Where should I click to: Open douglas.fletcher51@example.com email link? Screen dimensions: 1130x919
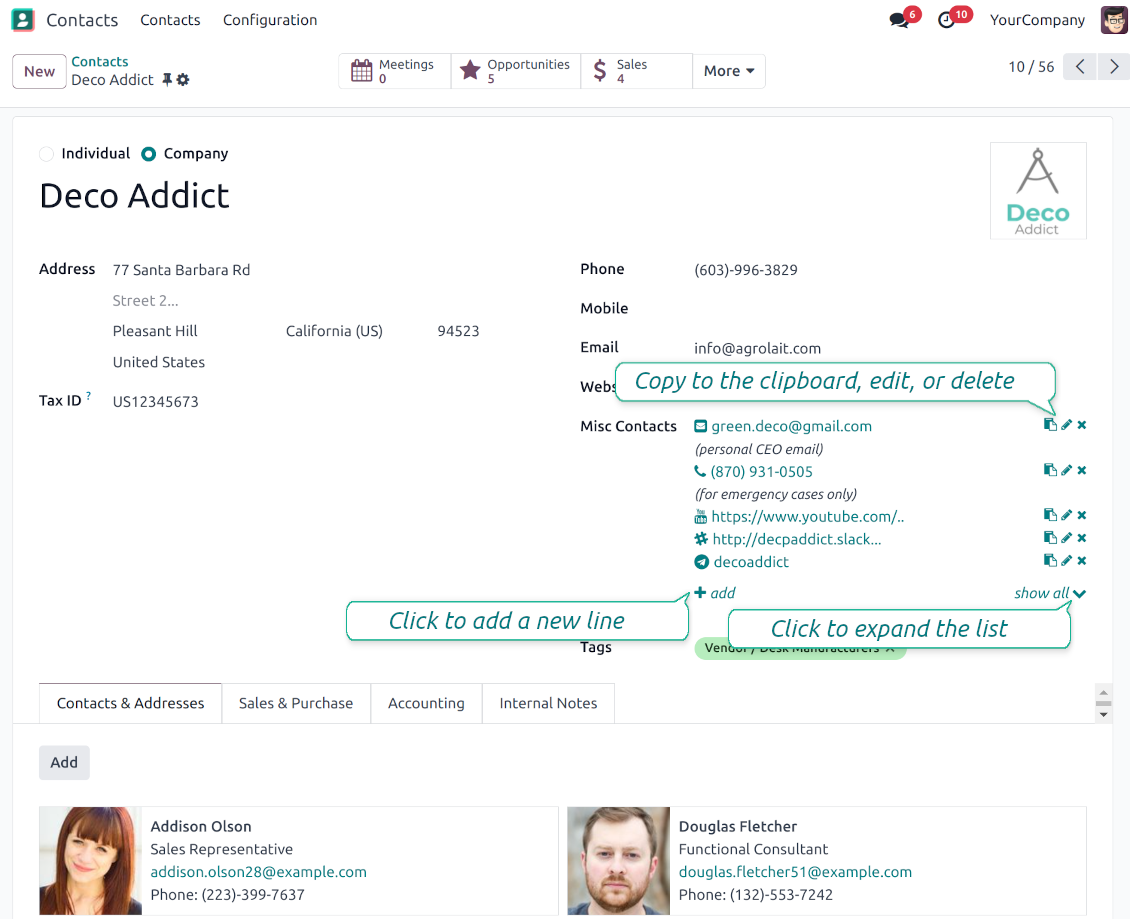click(795, 871)
